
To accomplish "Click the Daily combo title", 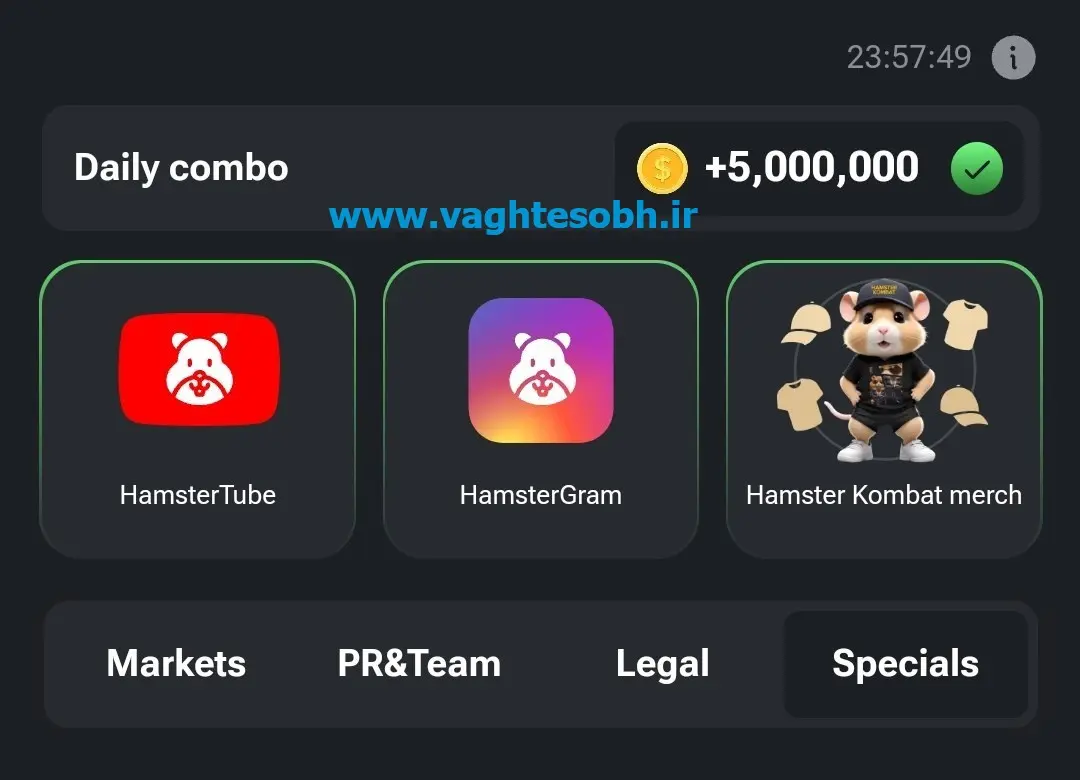I will [x=181, y=168].
